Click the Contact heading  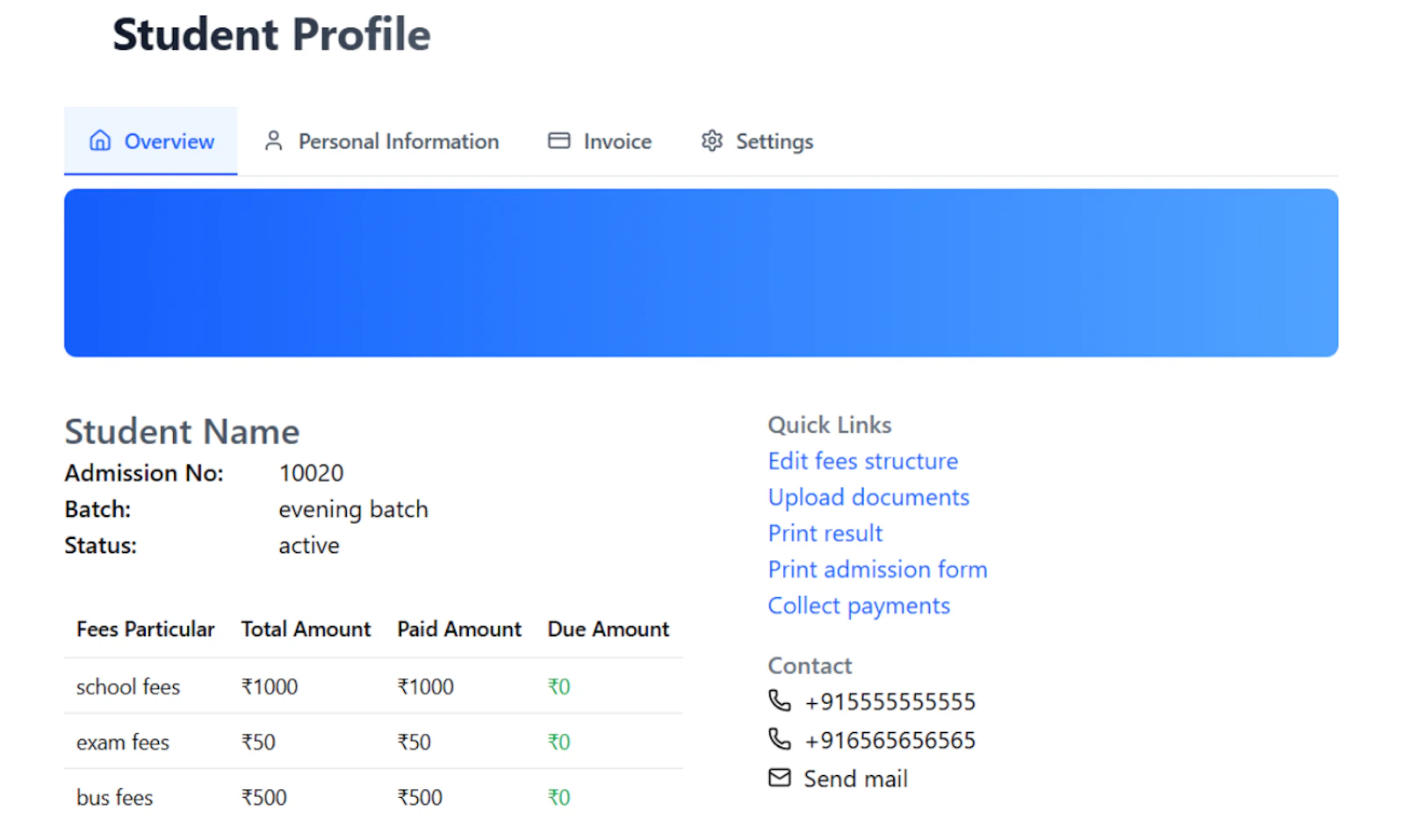pyautogui.click(x=810, y=665)
